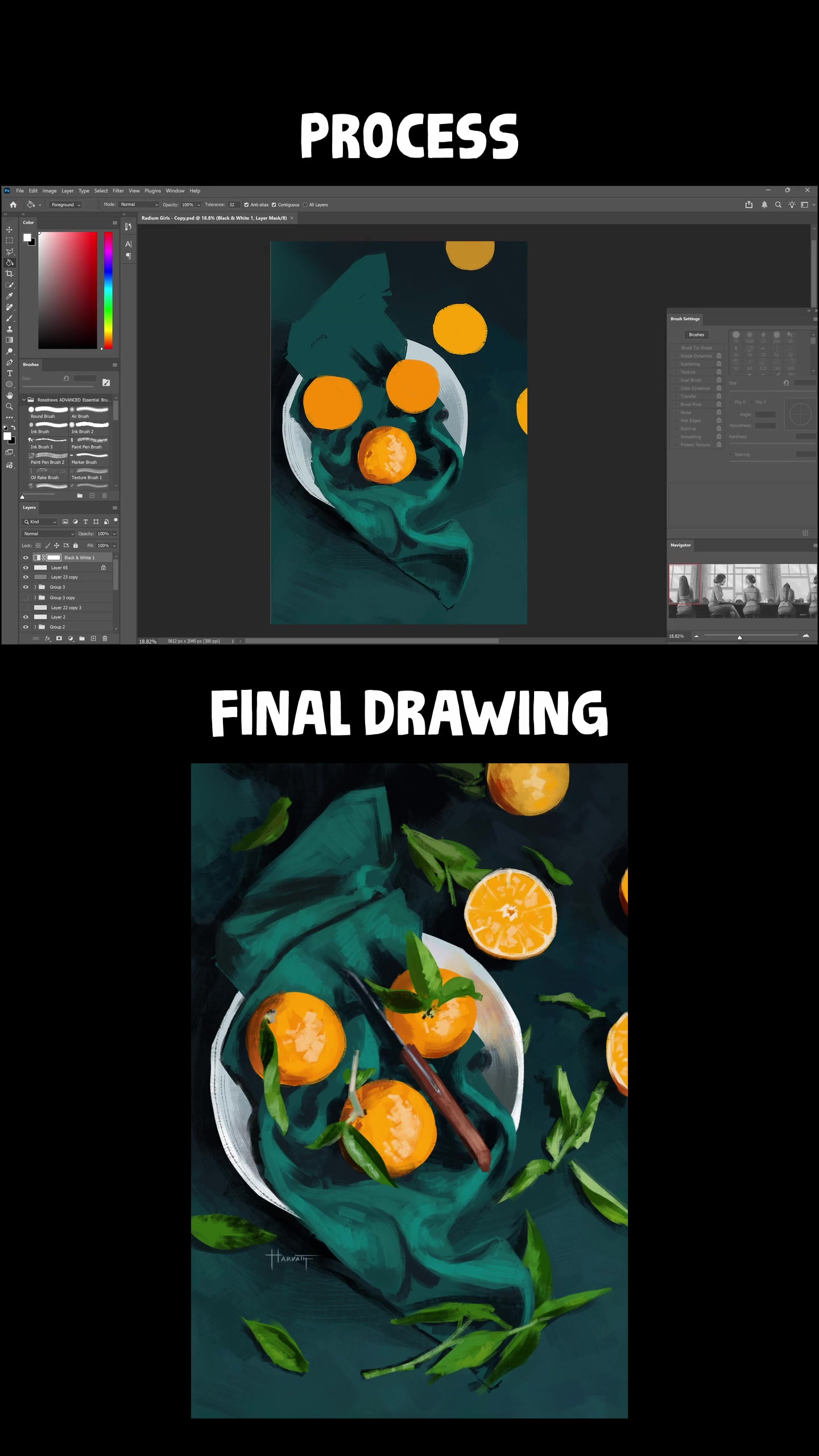Click the Home icon in options bar

(13, 205)
